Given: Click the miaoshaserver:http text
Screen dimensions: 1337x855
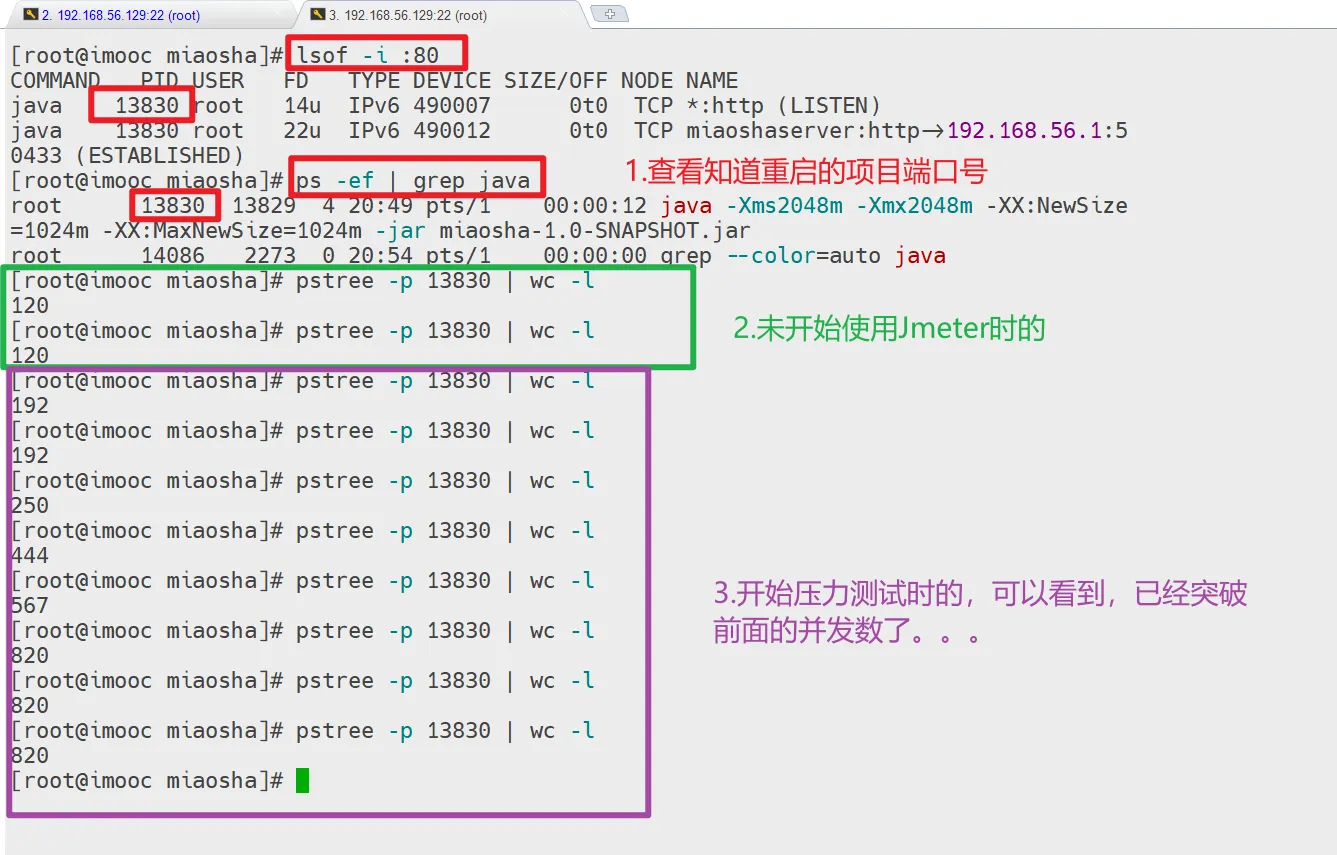Looking at the screenshot, I should [x=803, y=131].
